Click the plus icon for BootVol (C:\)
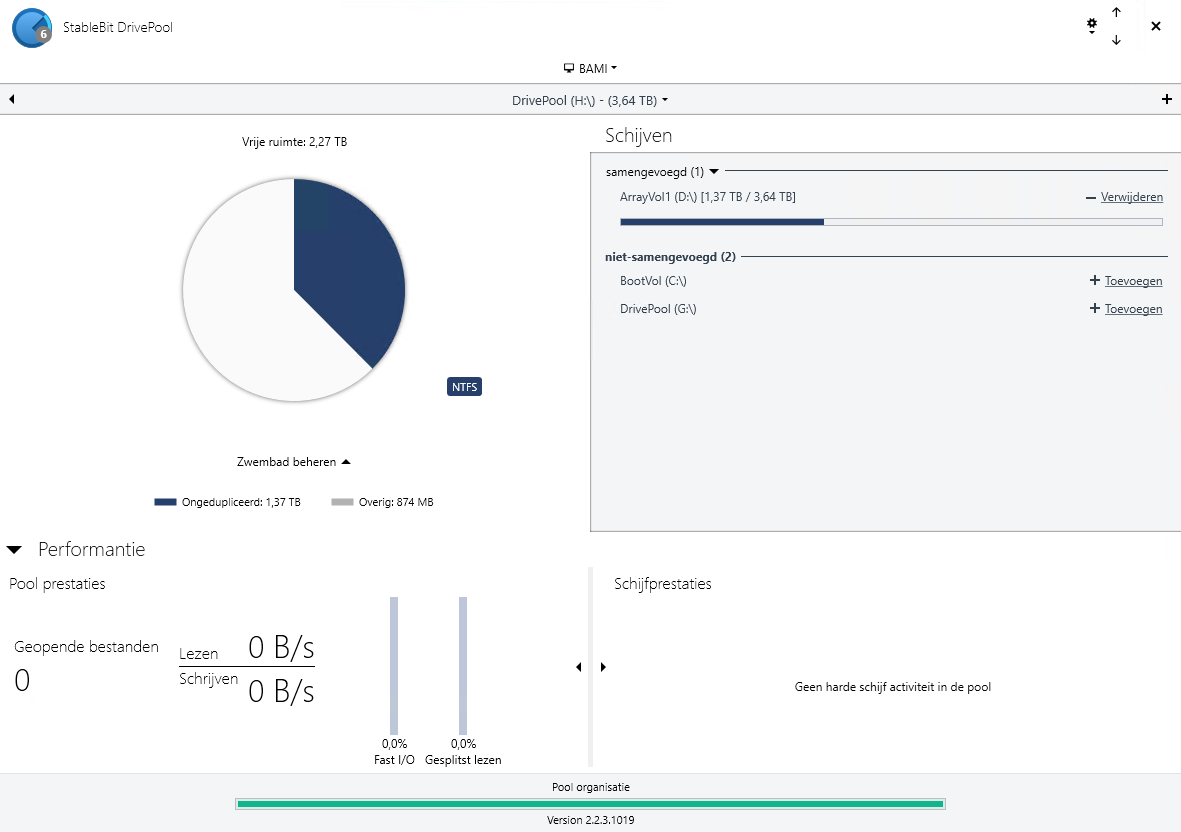Screen dimensions: 1181x832 (x=1095, y=280)
